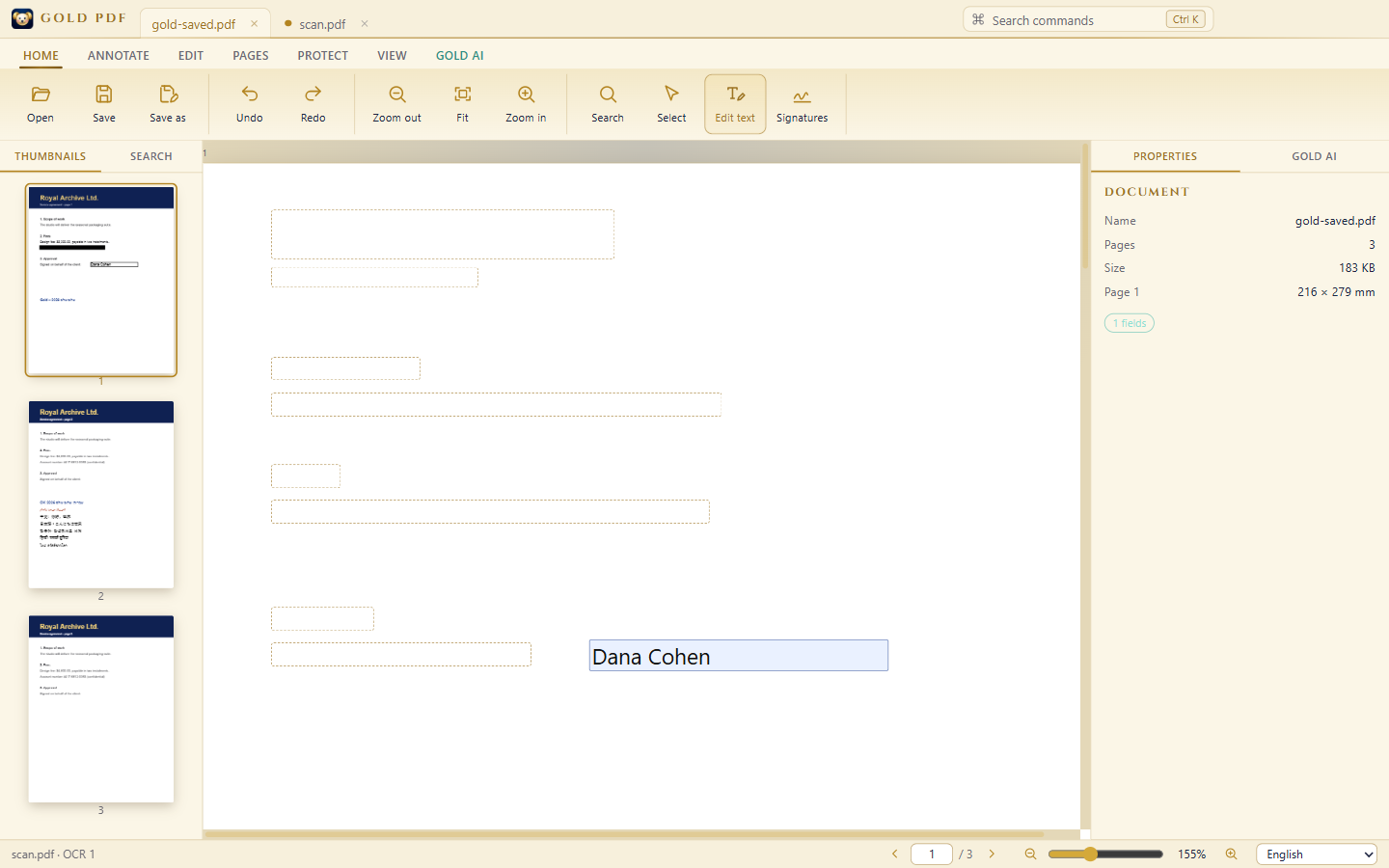
Task: Select the PROTECT ribbon tab
Action: (323, 55)
